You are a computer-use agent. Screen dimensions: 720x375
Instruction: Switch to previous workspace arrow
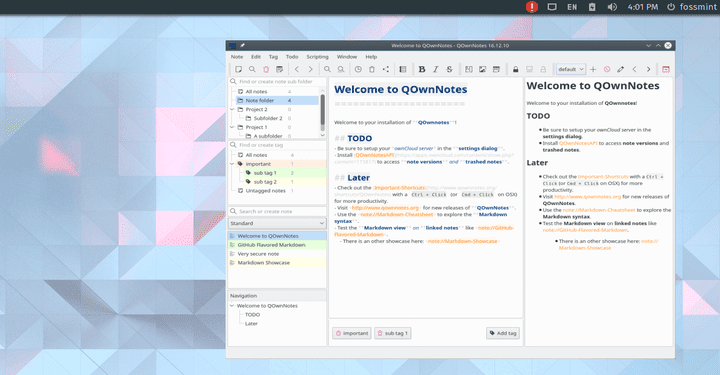click(634, 69)
